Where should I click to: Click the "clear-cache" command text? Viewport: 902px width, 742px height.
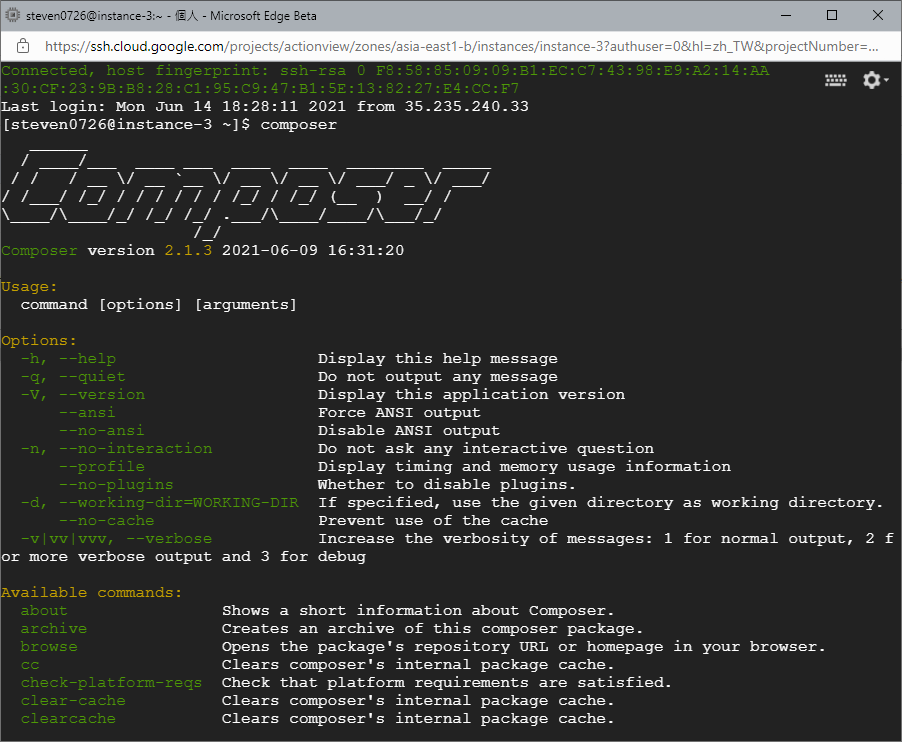tap(73, 700)
